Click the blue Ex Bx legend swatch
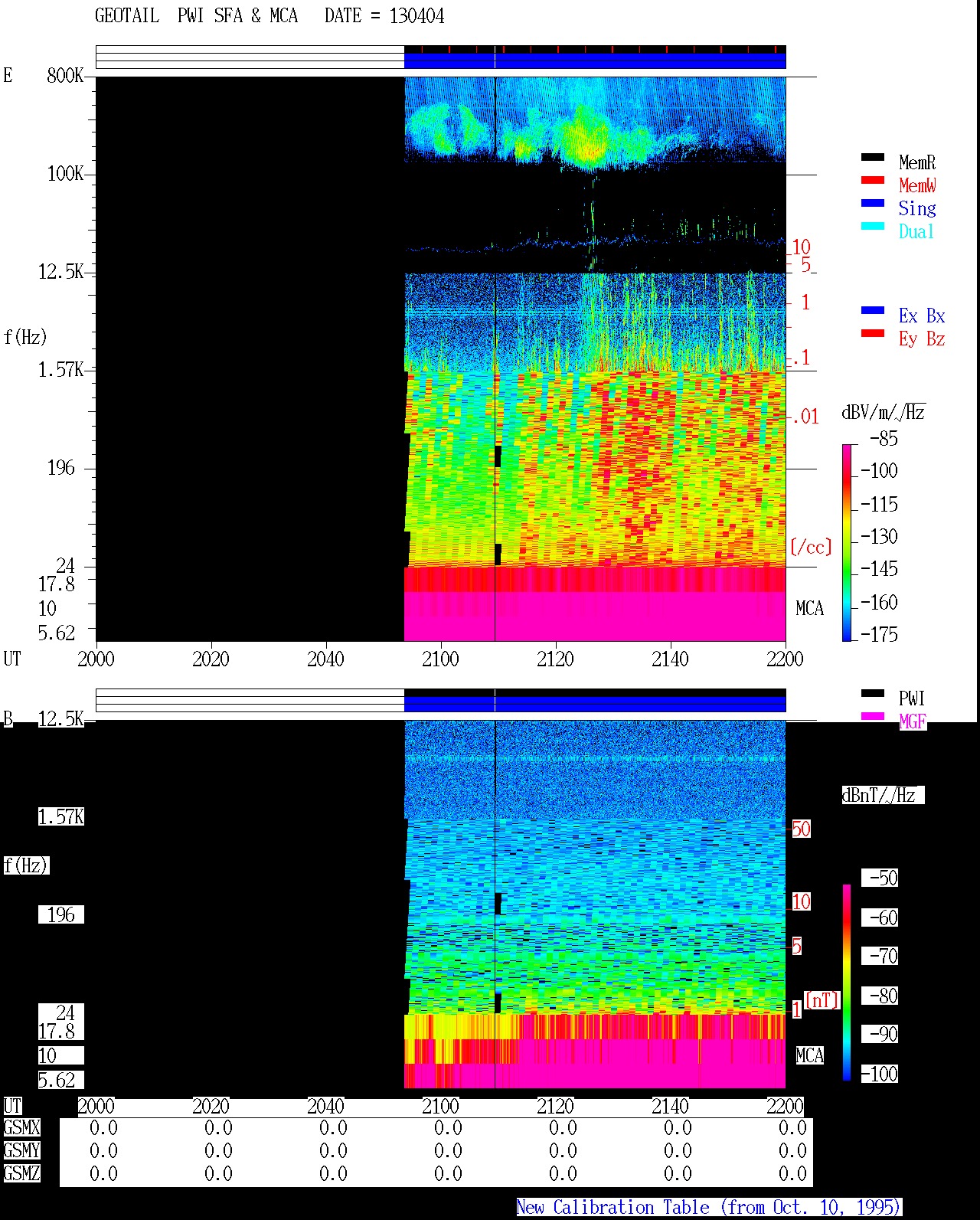The image size is (980, 1220). (x=873, y=310)
